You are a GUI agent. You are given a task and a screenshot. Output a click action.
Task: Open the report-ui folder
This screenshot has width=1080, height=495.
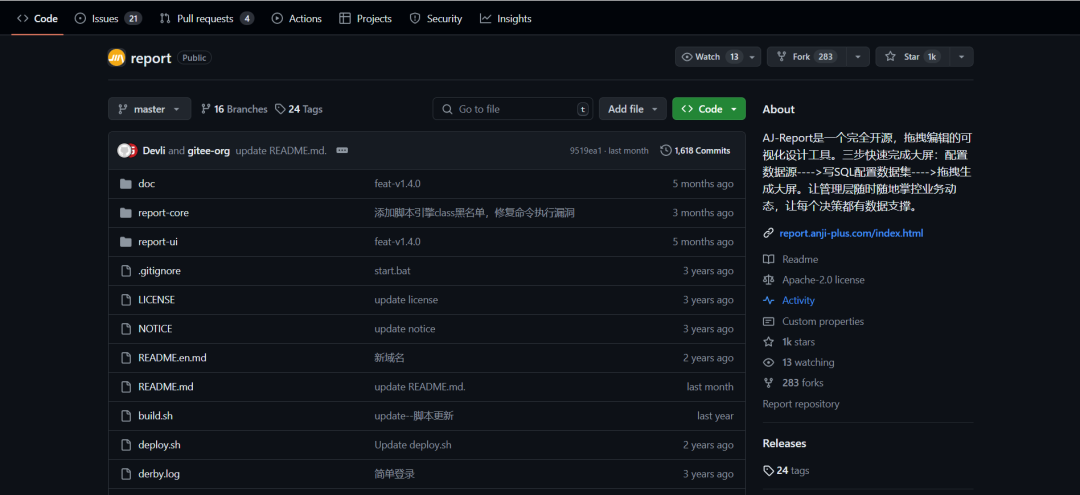[x=158, y=242]
